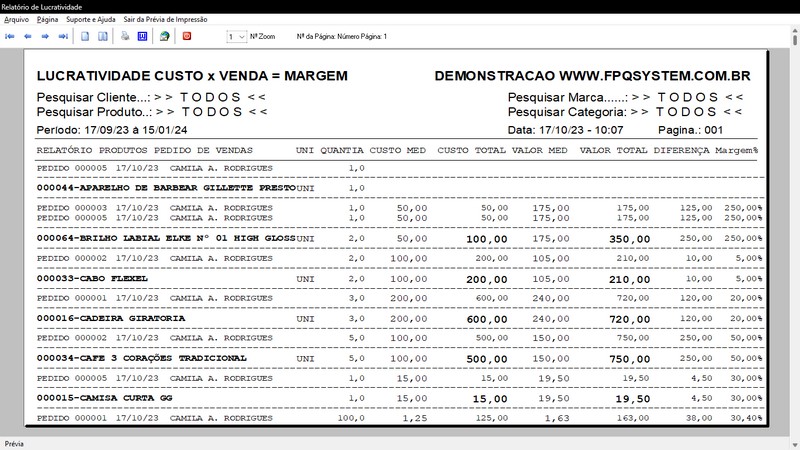Image resolution: width=800 pixels, height=450 pixels.
Task: Click the previous page arrow
Action: coord(28,36)
